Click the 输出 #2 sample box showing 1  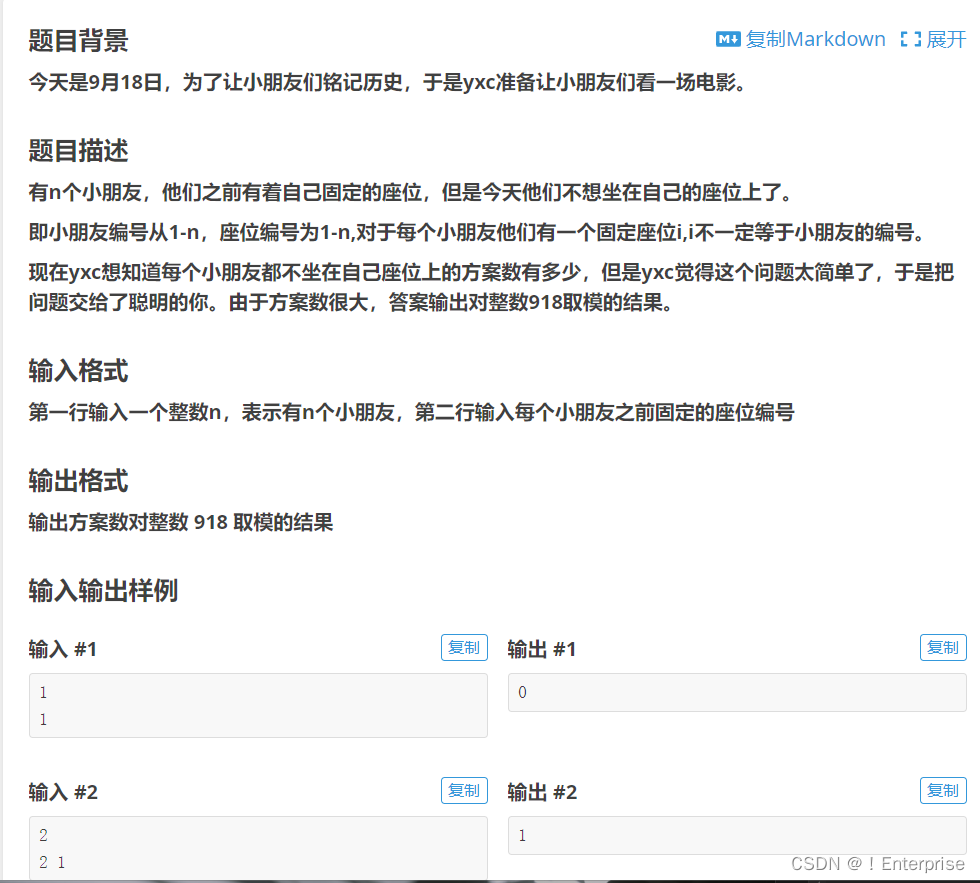tap(738, 836)
